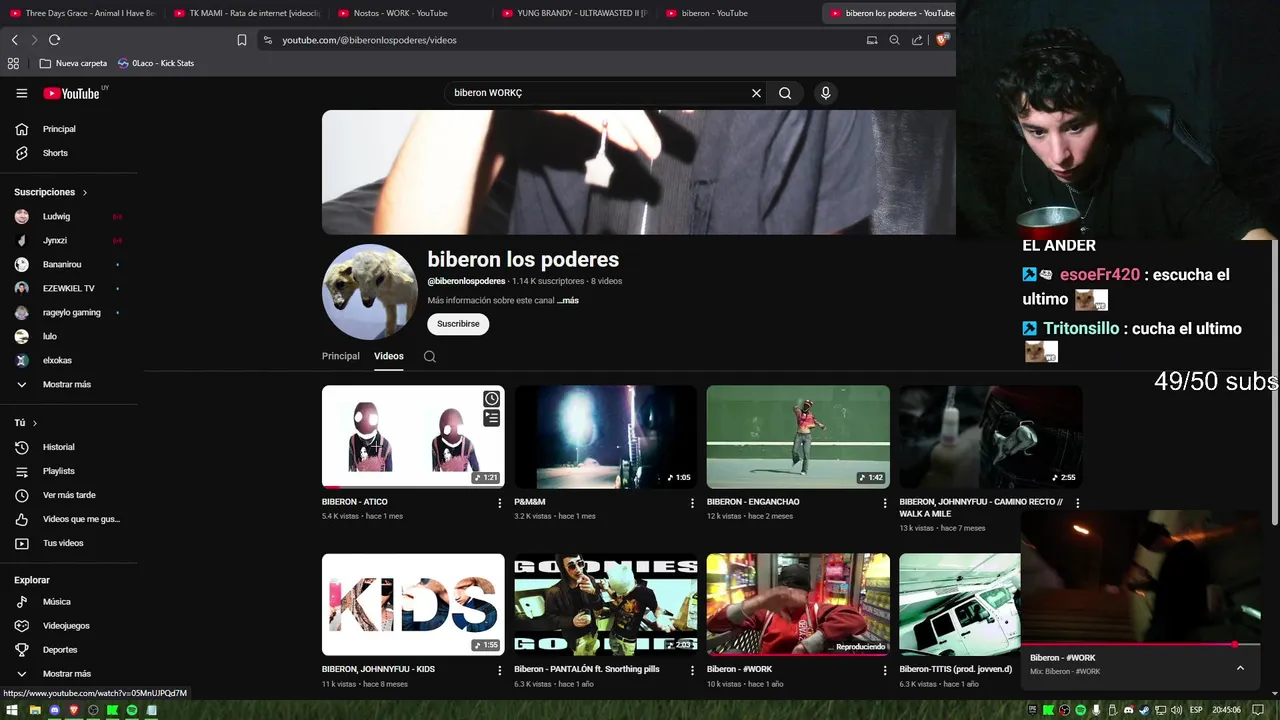Expand subscriptions with Mostrar más
1280x720 pixels.
(x=68, y=384)
